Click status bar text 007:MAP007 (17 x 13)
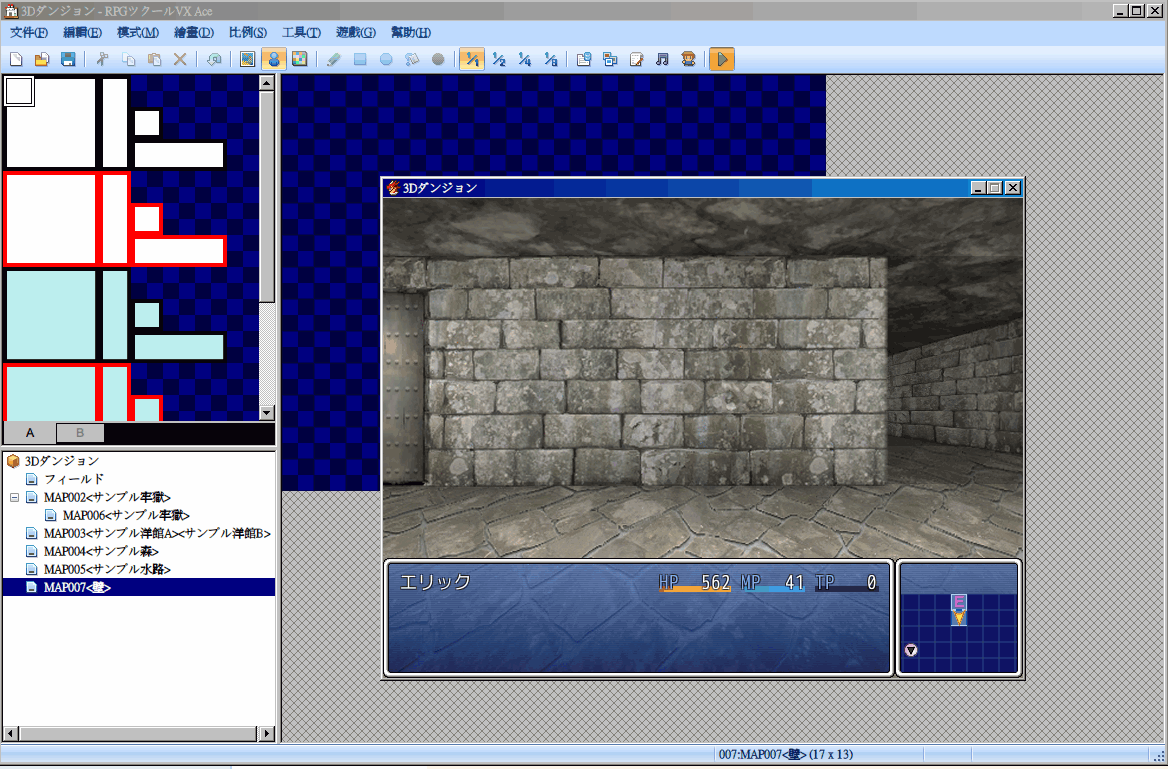 click(786, 754)
